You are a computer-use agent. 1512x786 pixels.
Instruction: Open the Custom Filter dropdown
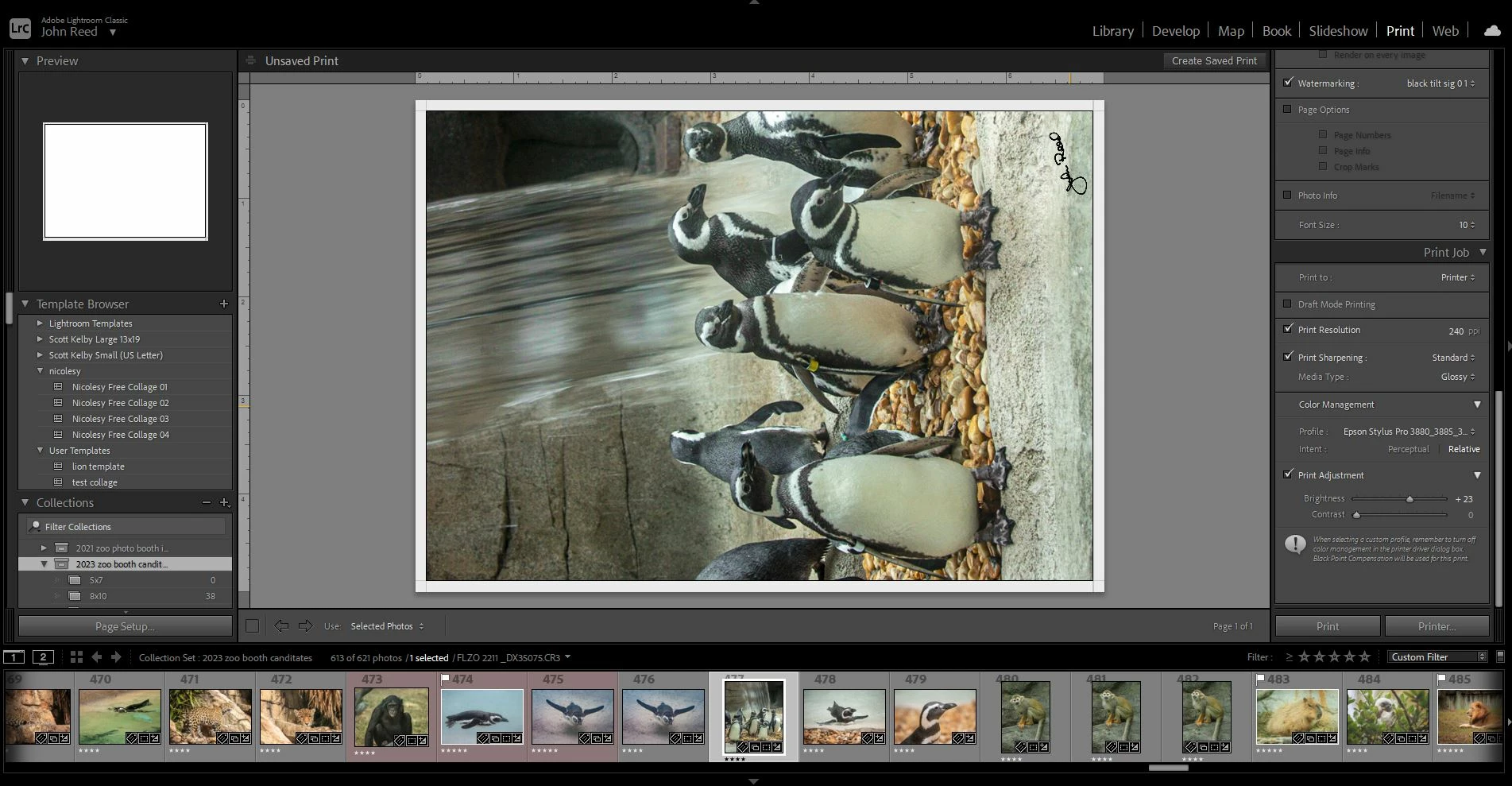(1437, 657)
